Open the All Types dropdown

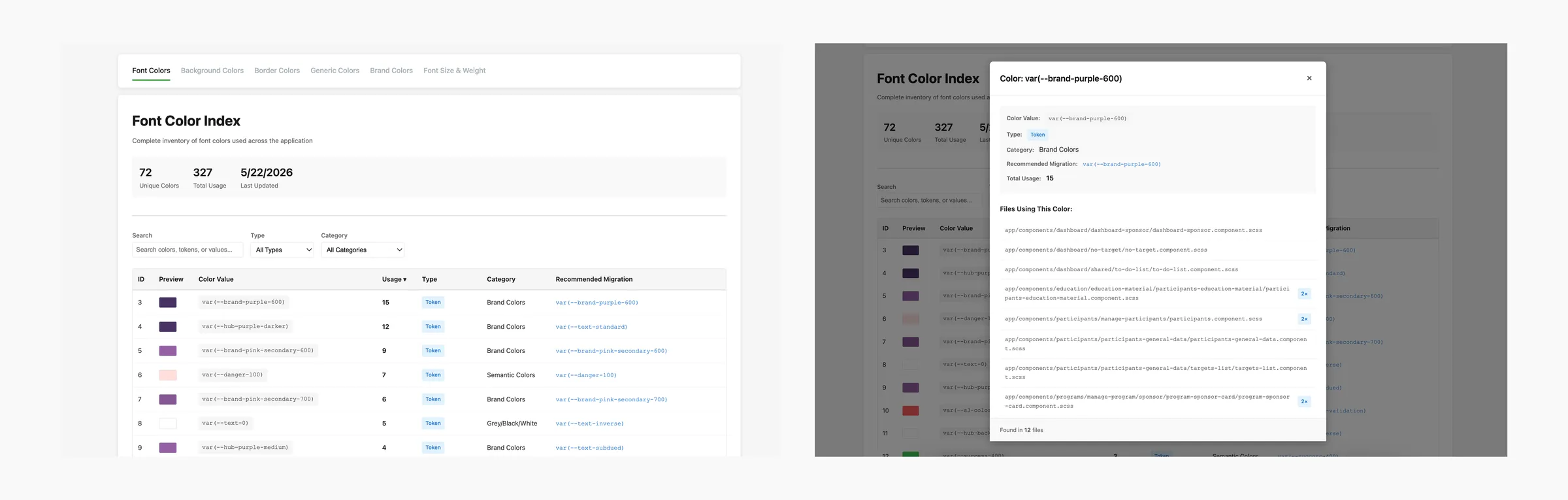[x=282, y=250]
